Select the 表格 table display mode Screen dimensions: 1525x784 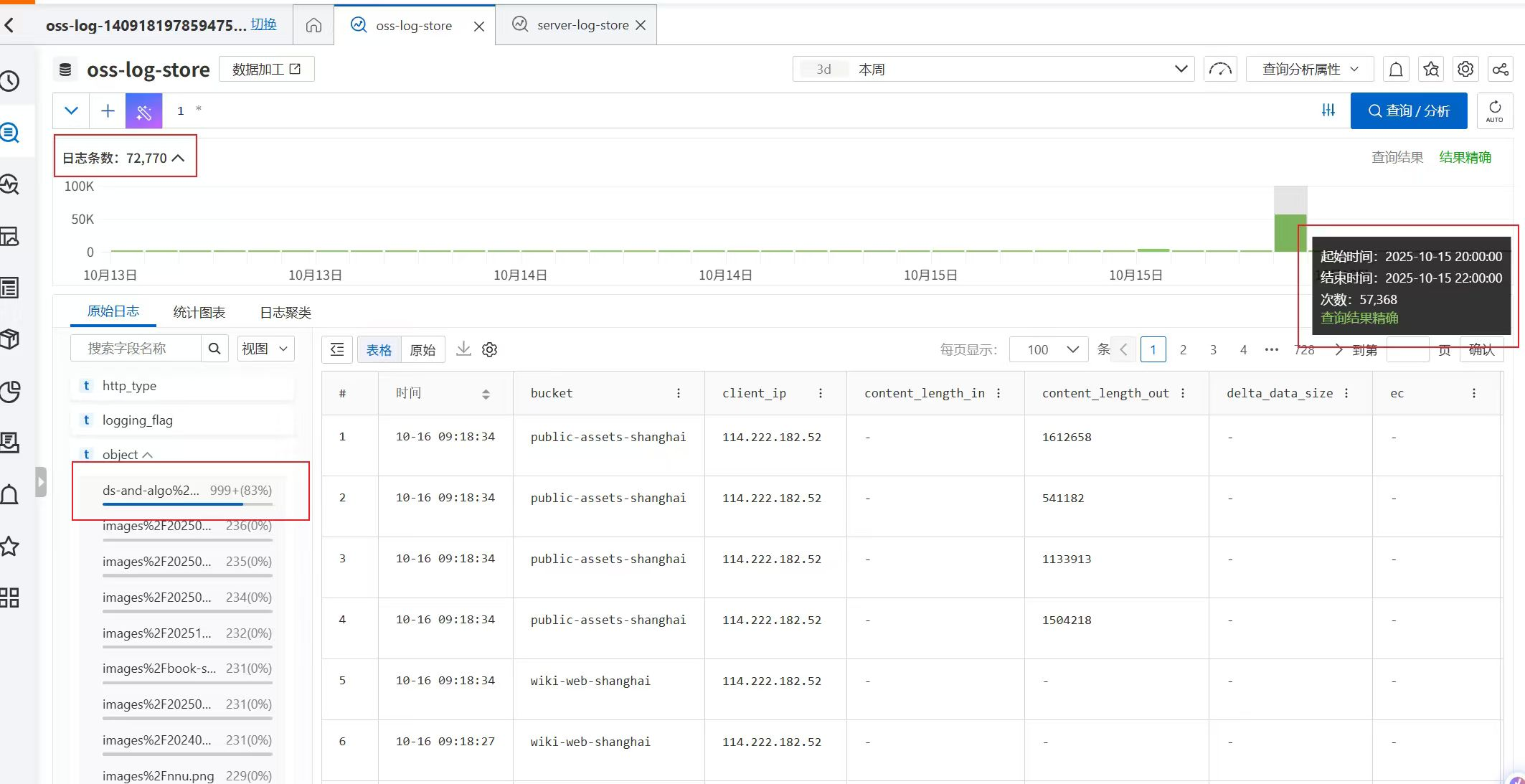click(379, 350)
